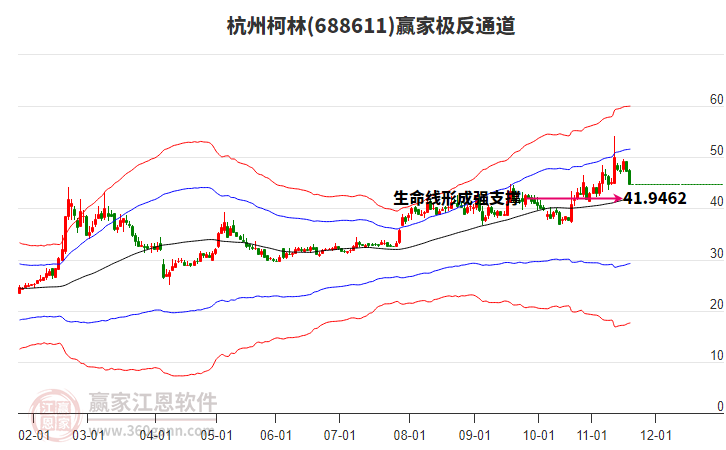Click the 10 price axis label

(x=716, y=356)
